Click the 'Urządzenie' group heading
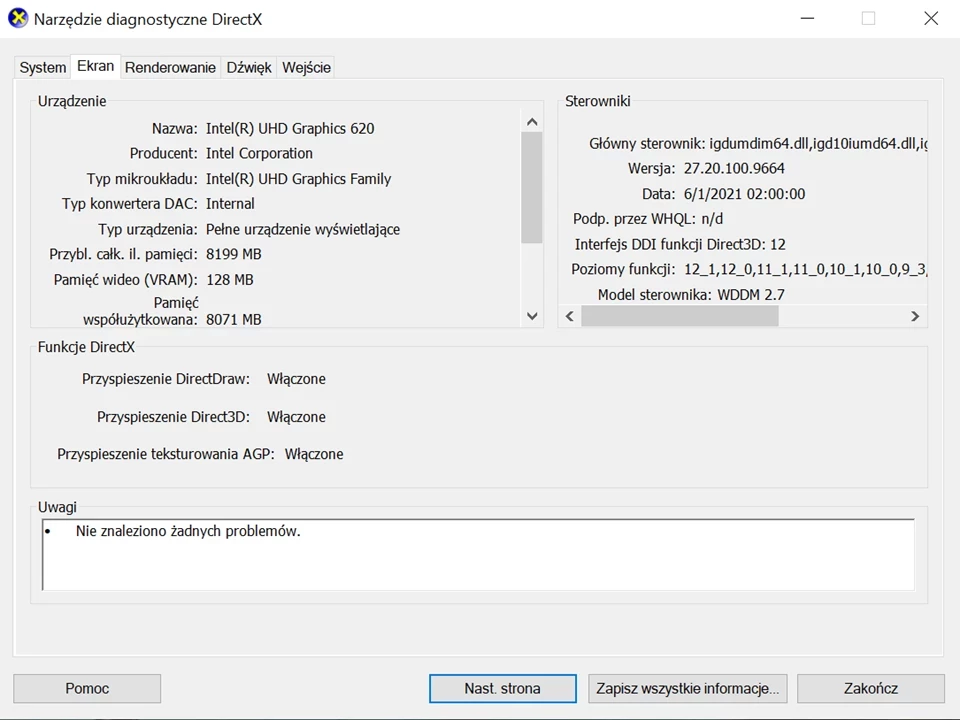This screenshot has width=960, height=720. point(72,101)
